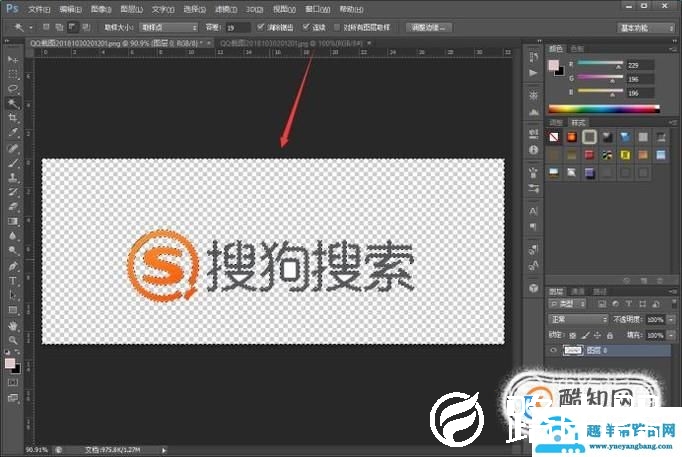Open the Layers panel flyout menu
Image resolution: width=682 pixels, height=457 pixels.
(673, 291)
